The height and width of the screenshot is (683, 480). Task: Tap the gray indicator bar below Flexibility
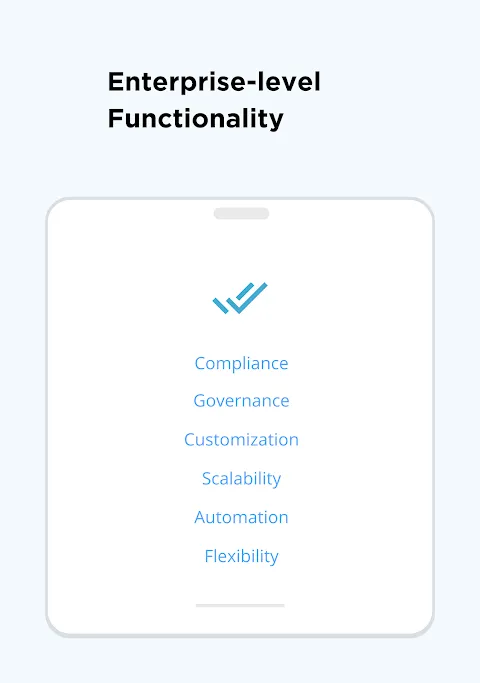240,605
